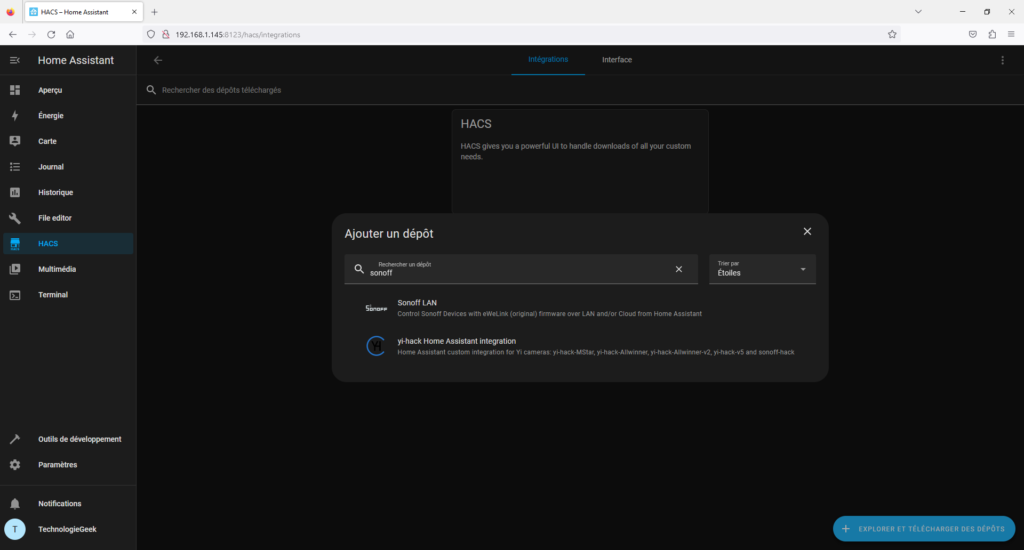Click the yi-hack circular logo icon

pyautogui.click(x=376, y=346)
